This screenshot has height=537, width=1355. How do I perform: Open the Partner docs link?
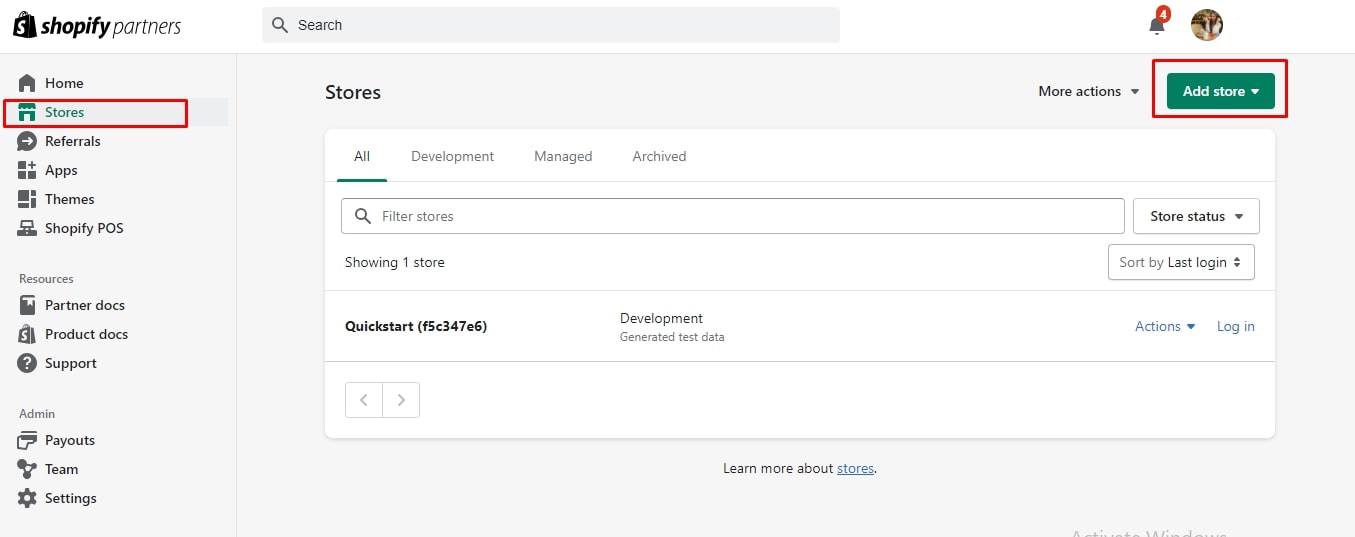85,305
